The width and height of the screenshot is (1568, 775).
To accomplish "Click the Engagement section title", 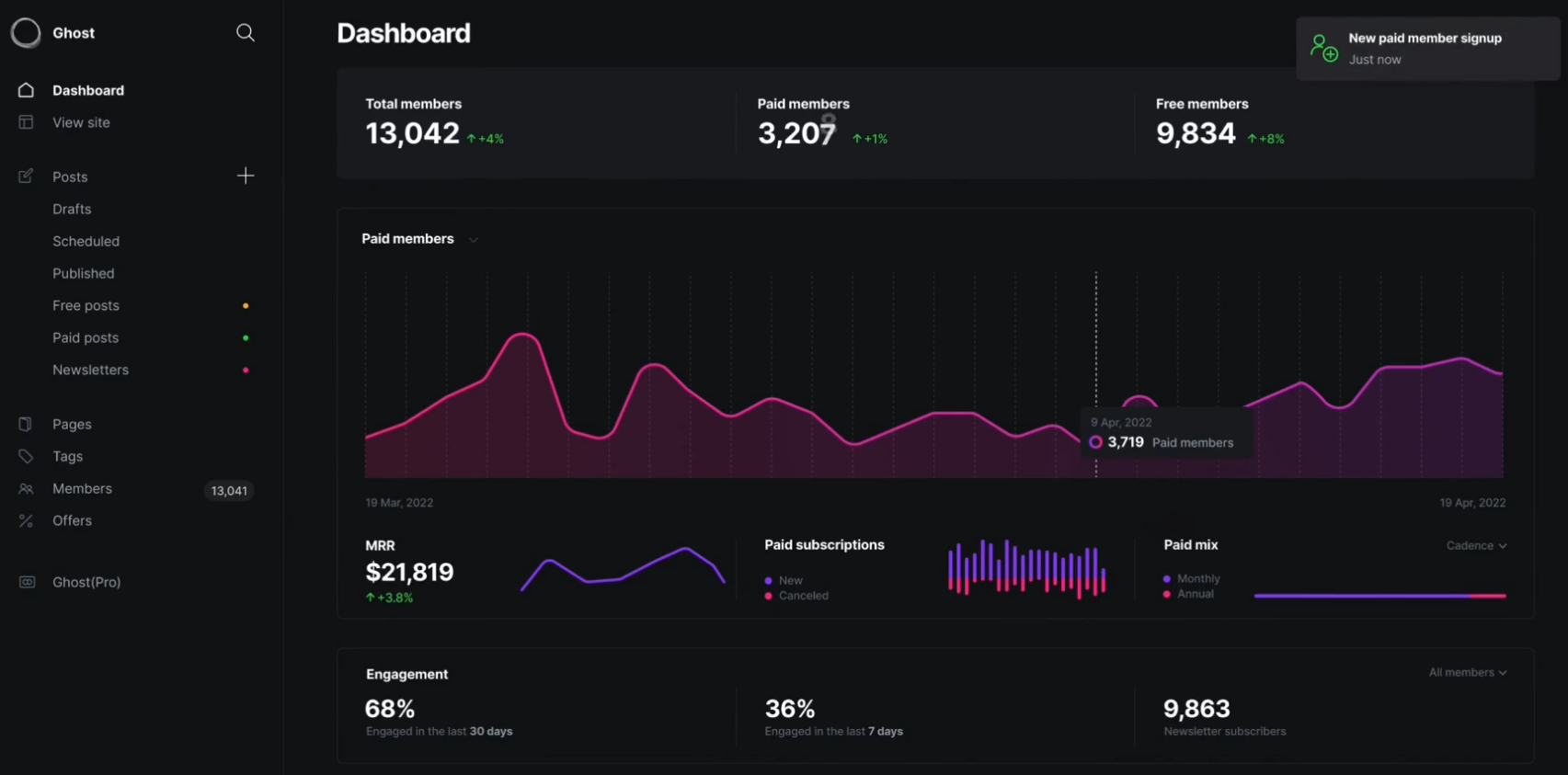I will [406, 674].
